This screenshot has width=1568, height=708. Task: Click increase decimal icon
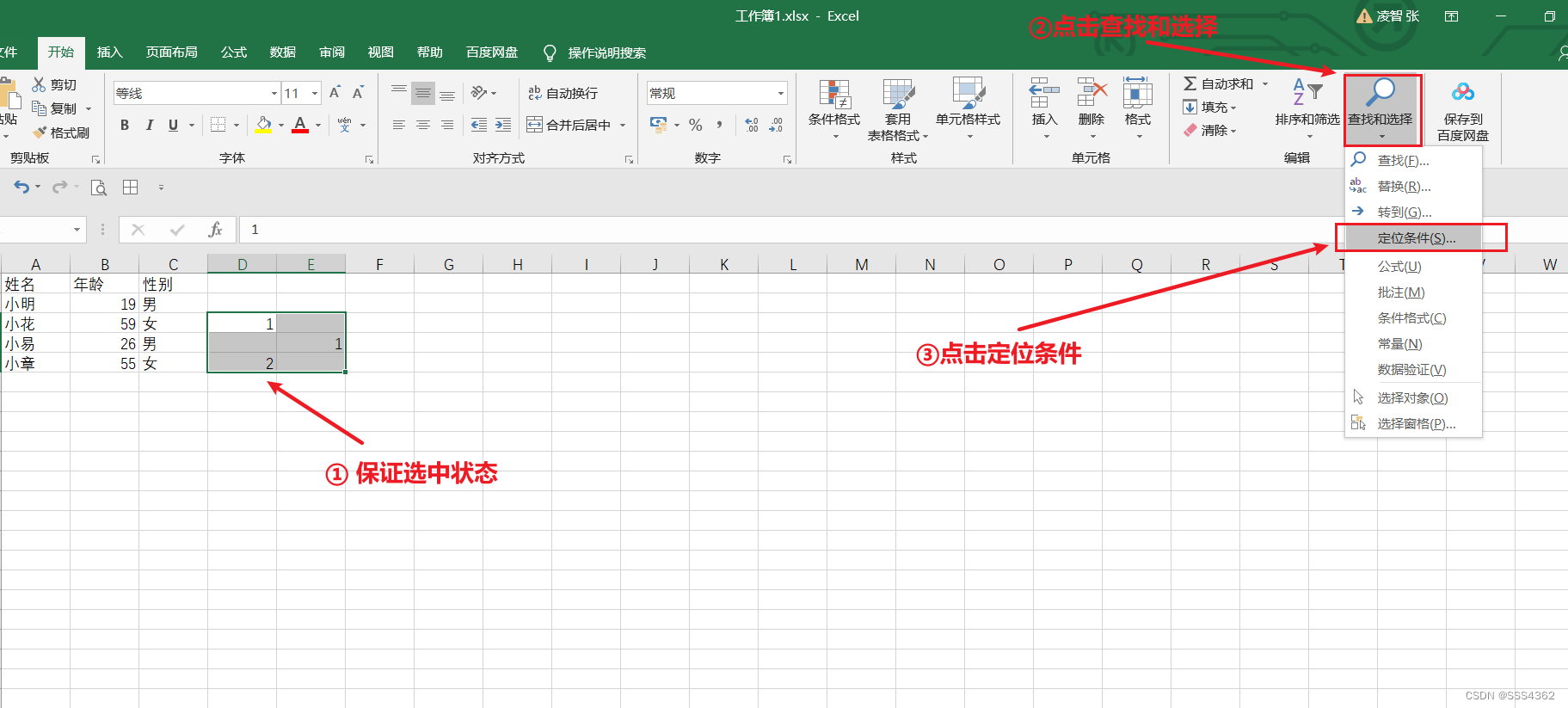[752, 126]
